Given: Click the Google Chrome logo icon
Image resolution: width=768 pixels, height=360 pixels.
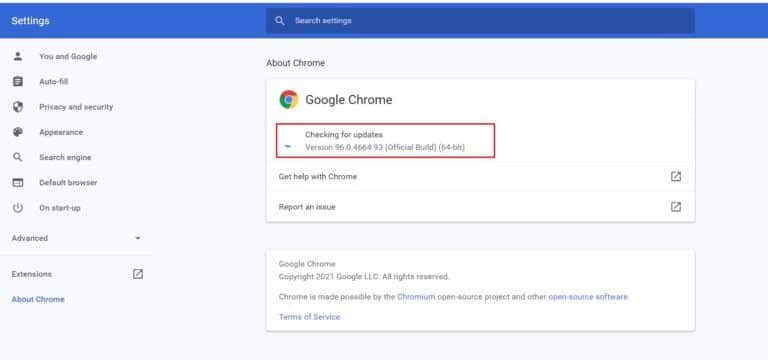Looking at the screenshot, I should [x=289, y=99].
